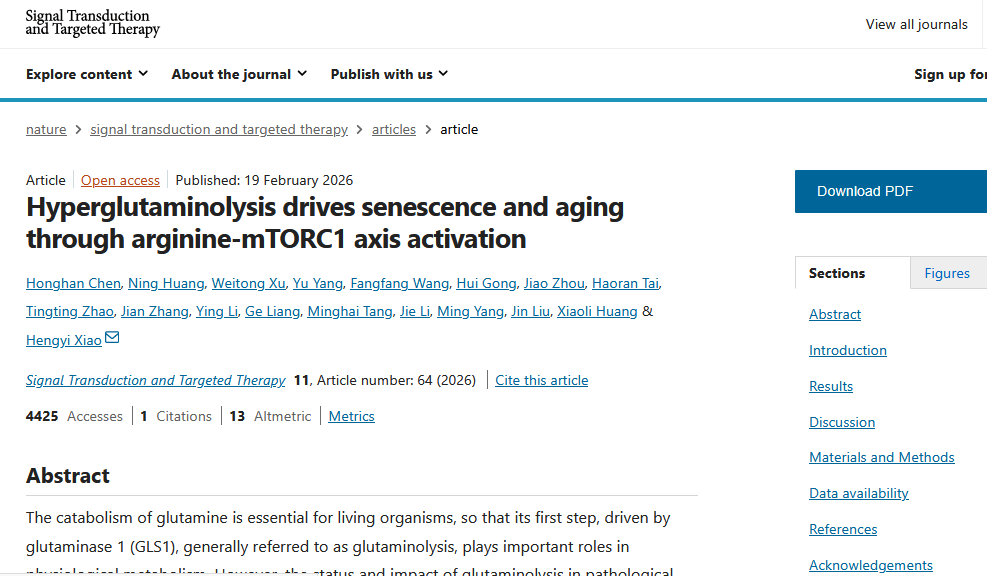Click the Open access link
Screen dimensions: 987x576
pyautogui.click(x=120, y=180)
